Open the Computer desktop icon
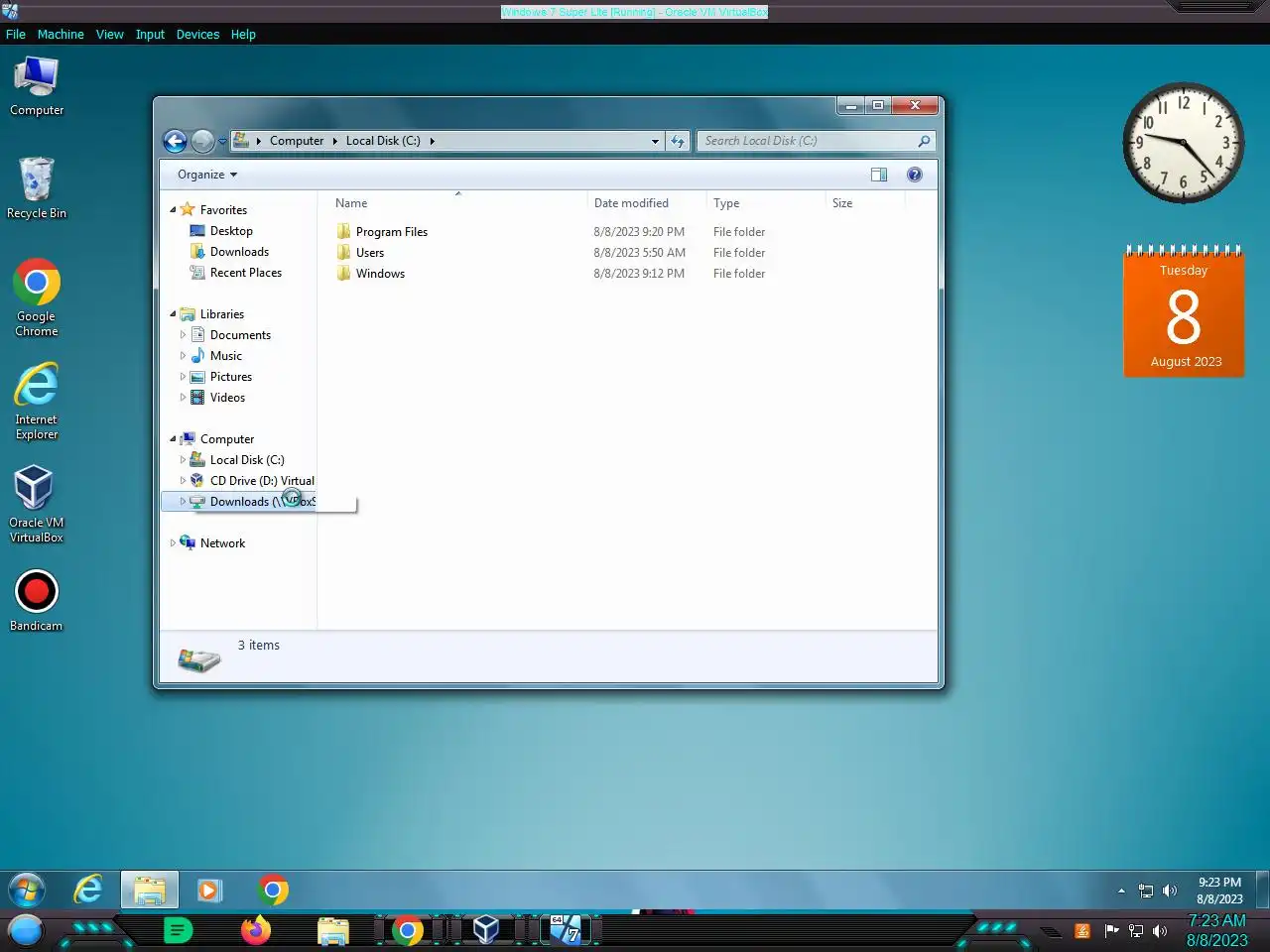This screenshot has width=1270, height=952. point(37,87)
